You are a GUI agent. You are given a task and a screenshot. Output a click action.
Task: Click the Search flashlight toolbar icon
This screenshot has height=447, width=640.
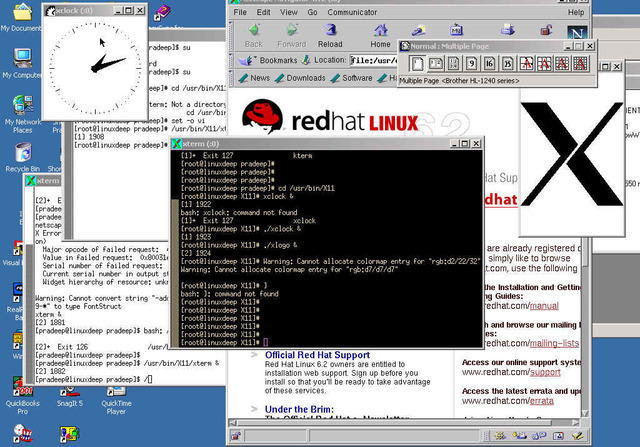click(x=419, y=31)
